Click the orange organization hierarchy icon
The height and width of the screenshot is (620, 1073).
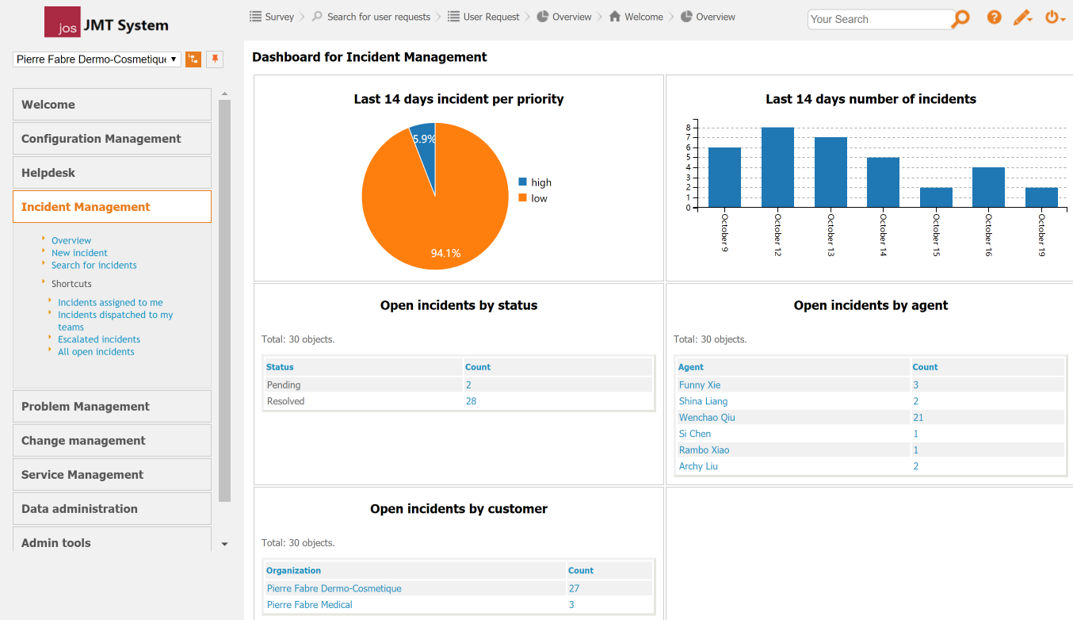tap(193, 60)
